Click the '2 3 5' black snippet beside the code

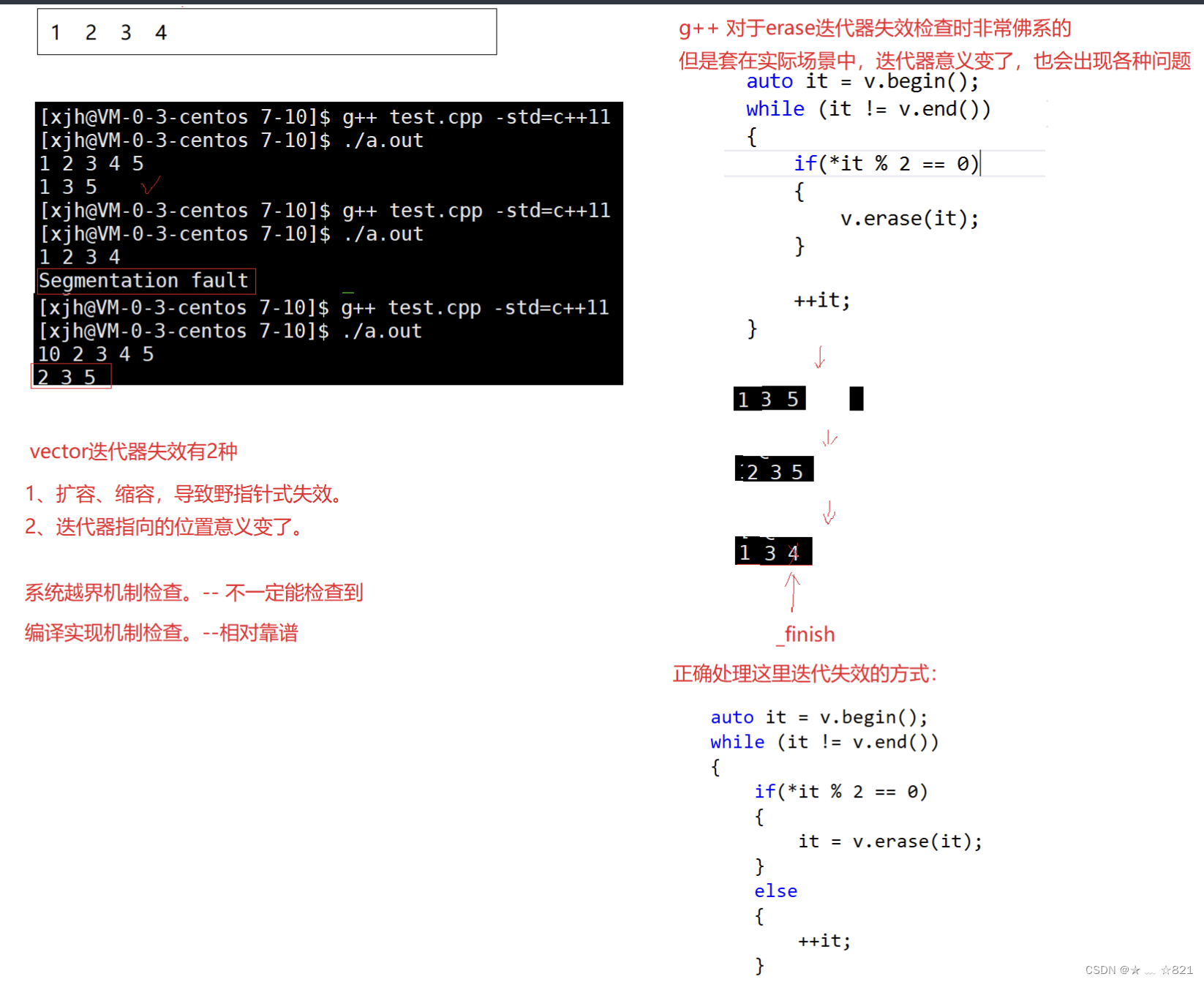click(x=774, y=470)
